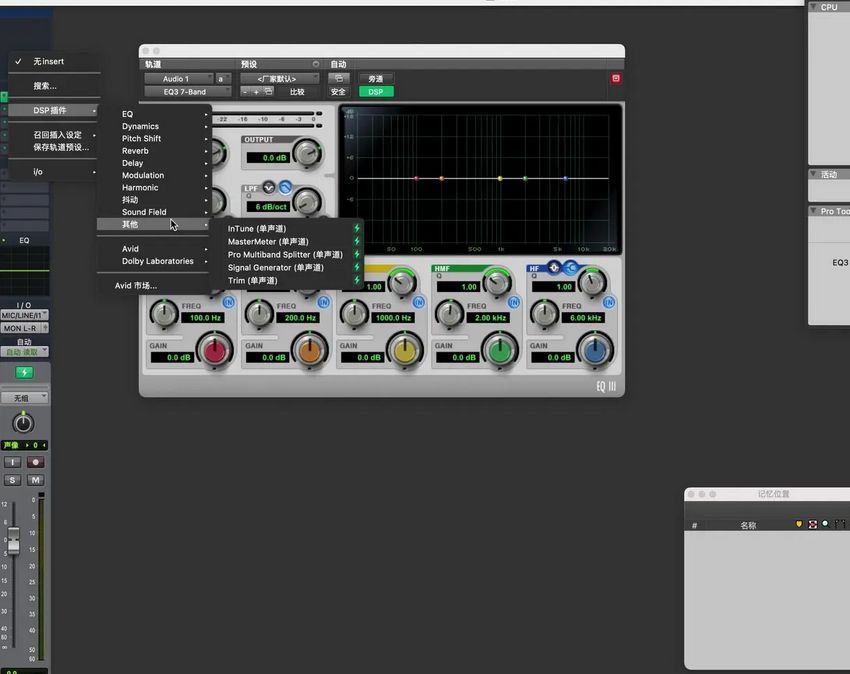Select the LPF low-pass filter type icon
The height and width of the screenshot is (674, 850).
(x=285, y=188)
